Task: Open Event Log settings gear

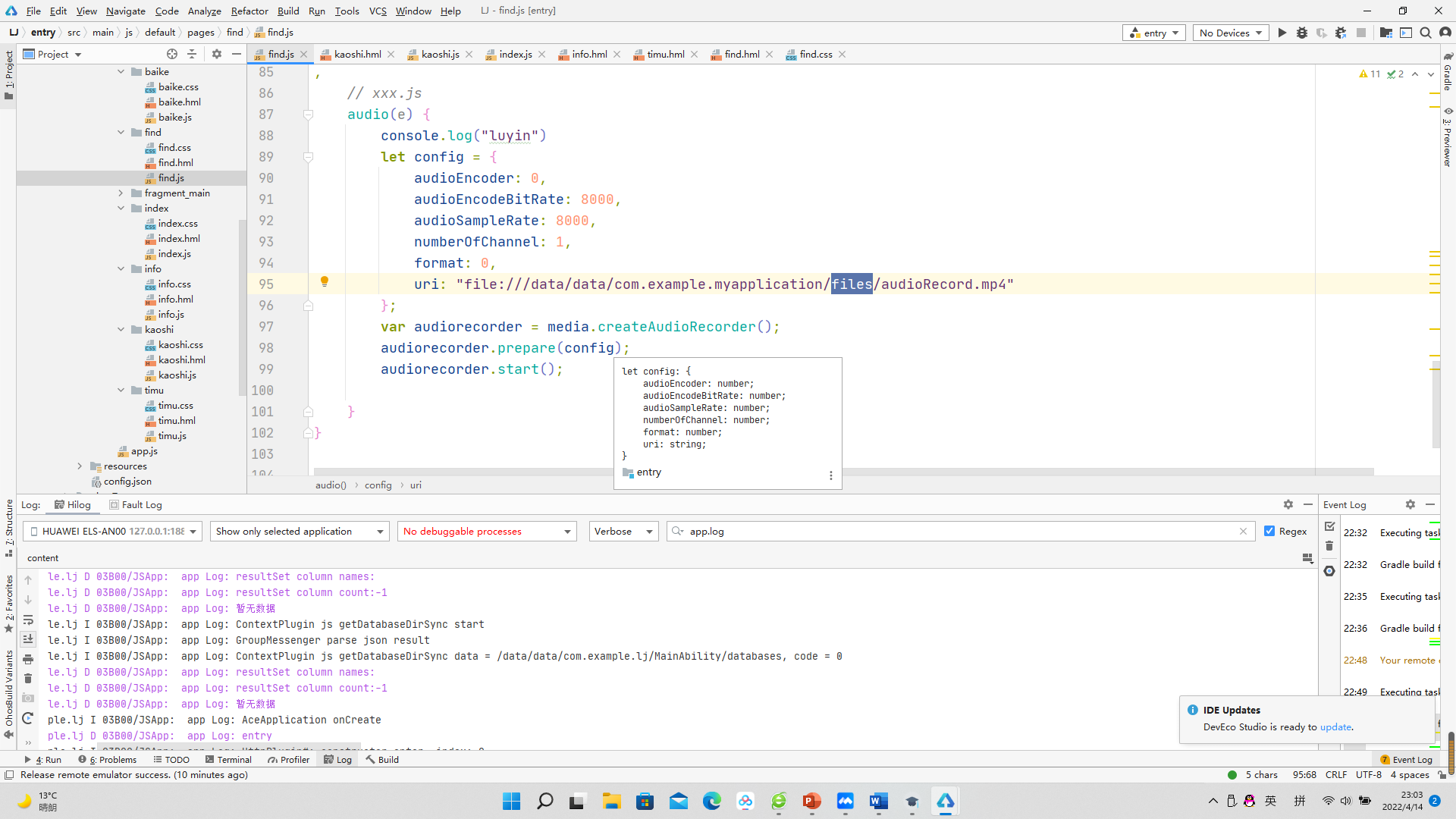Action: [1410, 504]
